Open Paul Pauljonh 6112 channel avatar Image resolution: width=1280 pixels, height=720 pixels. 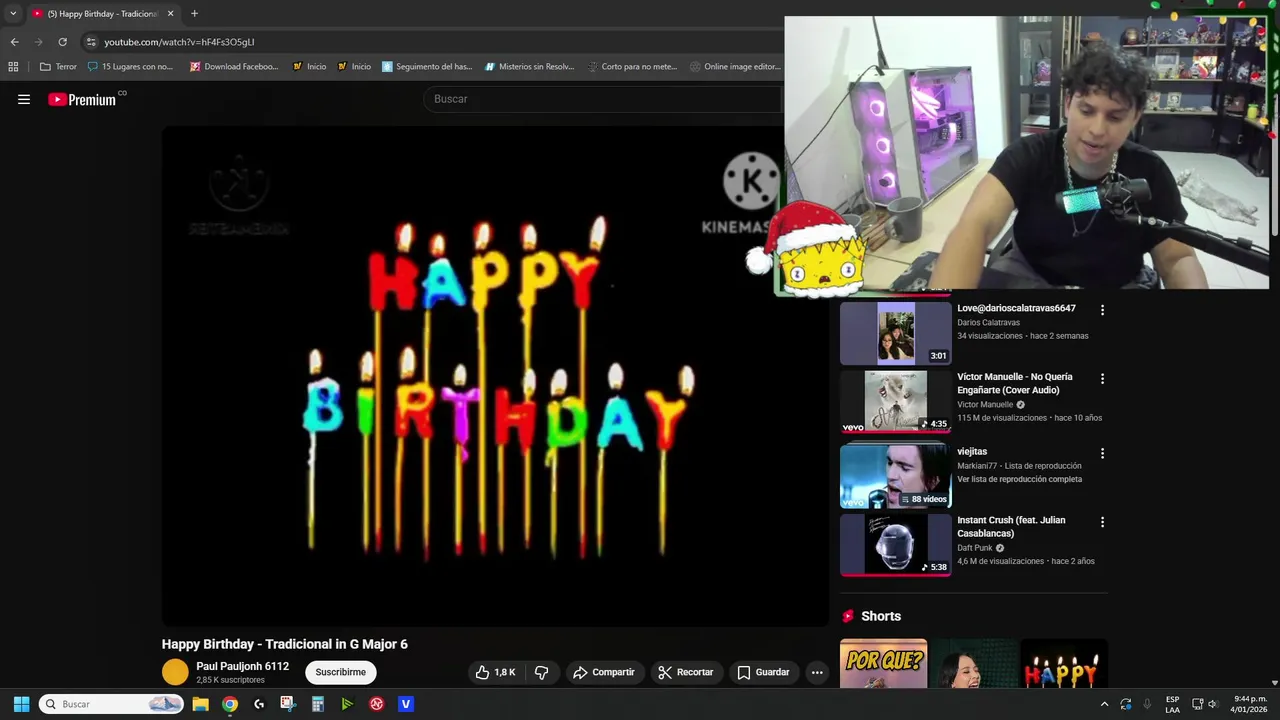tap(175, 672)
